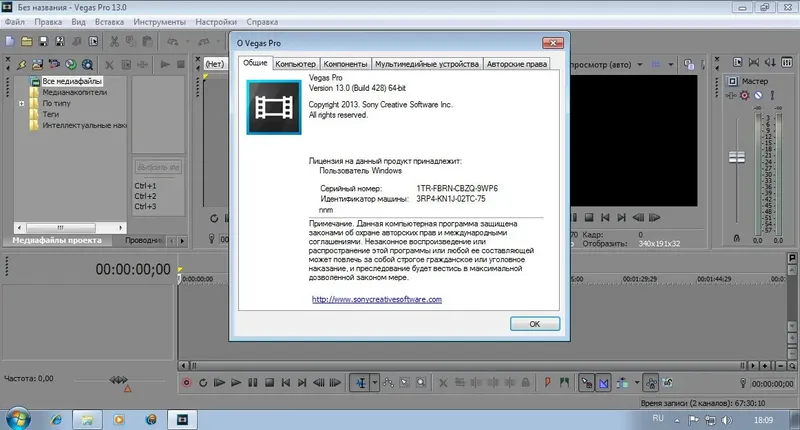Open the sonycreativesoftware.com link
800x430 pixels.
(377, 299)
